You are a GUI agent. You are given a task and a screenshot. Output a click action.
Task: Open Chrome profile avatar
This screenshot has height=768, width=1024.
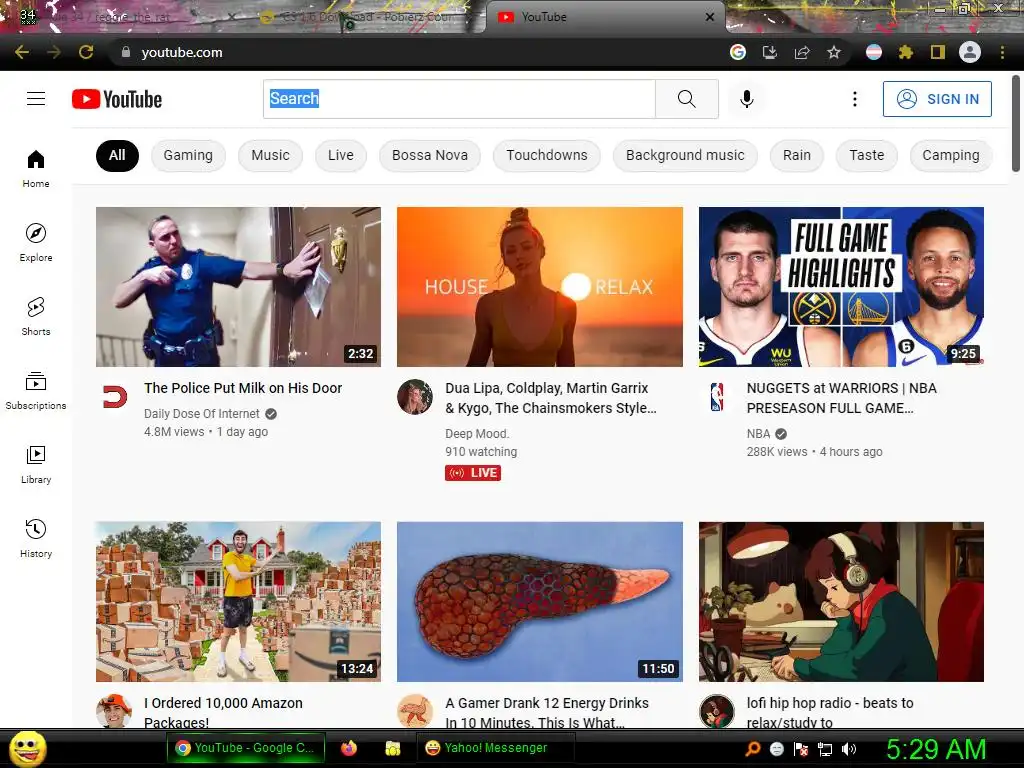click(970, 52)
